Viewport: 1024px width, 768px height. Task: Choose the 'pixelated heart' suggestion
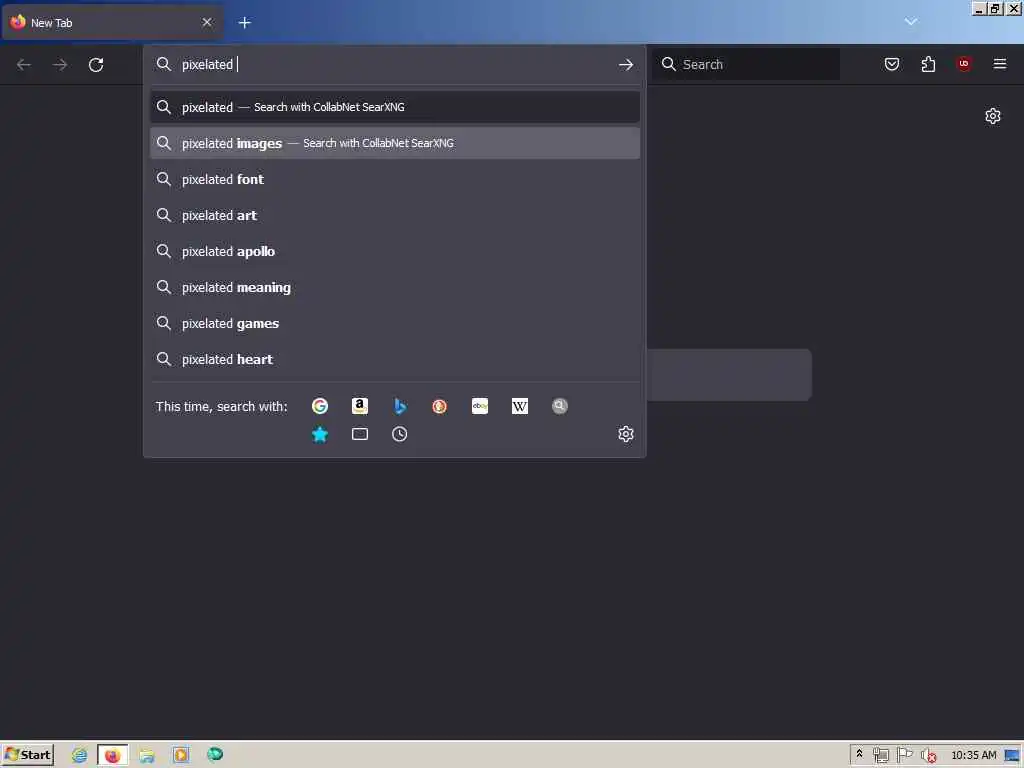tap(394, 359)
